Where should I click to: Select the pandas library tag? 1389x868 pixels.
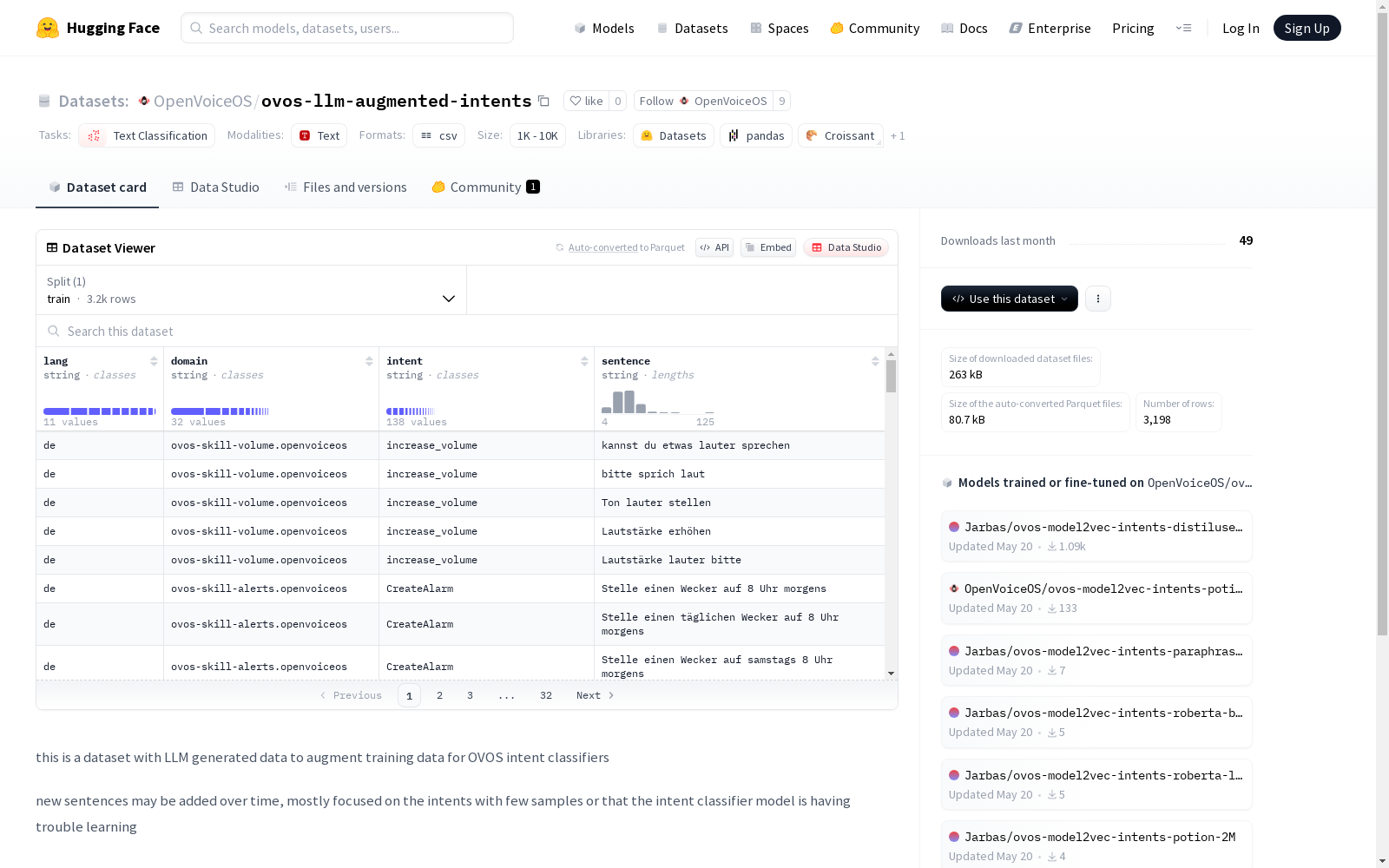(756, 135)
